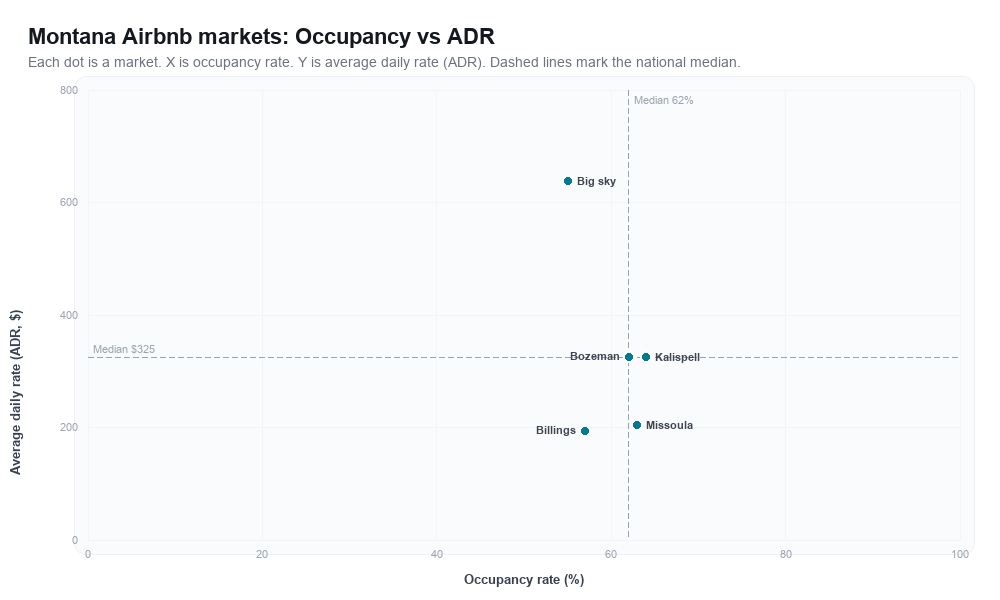The width and height of the screenshot is (1000, 600).
Task: Click the 'Missoula' label text
Action: pos(669,425)
